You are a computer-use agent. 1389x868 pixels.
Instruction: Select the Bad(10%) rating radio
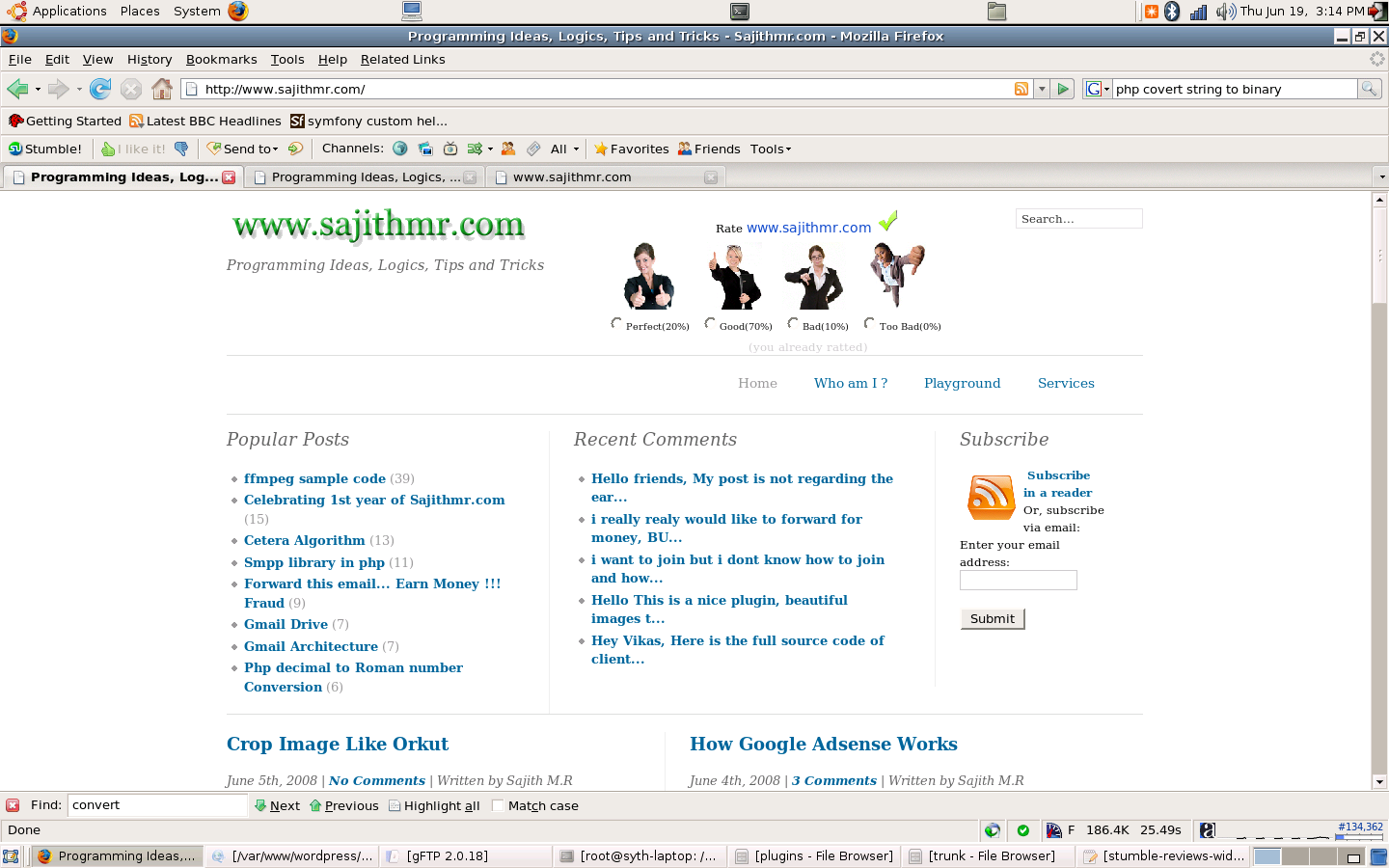point(793,324)
